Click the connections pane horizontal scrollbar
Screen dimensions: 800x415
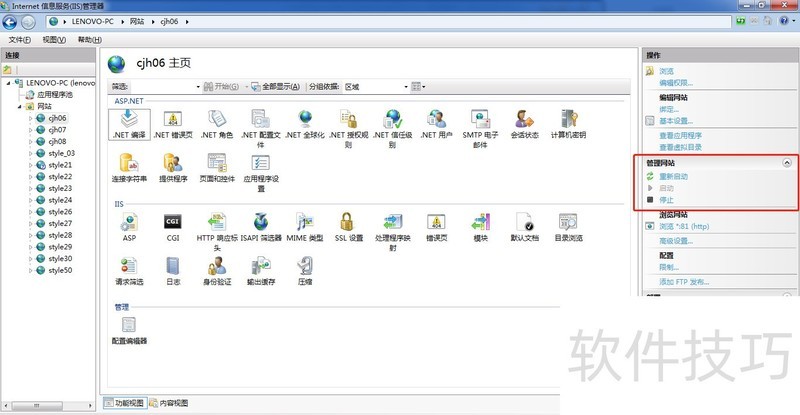(x=47, y=406)
